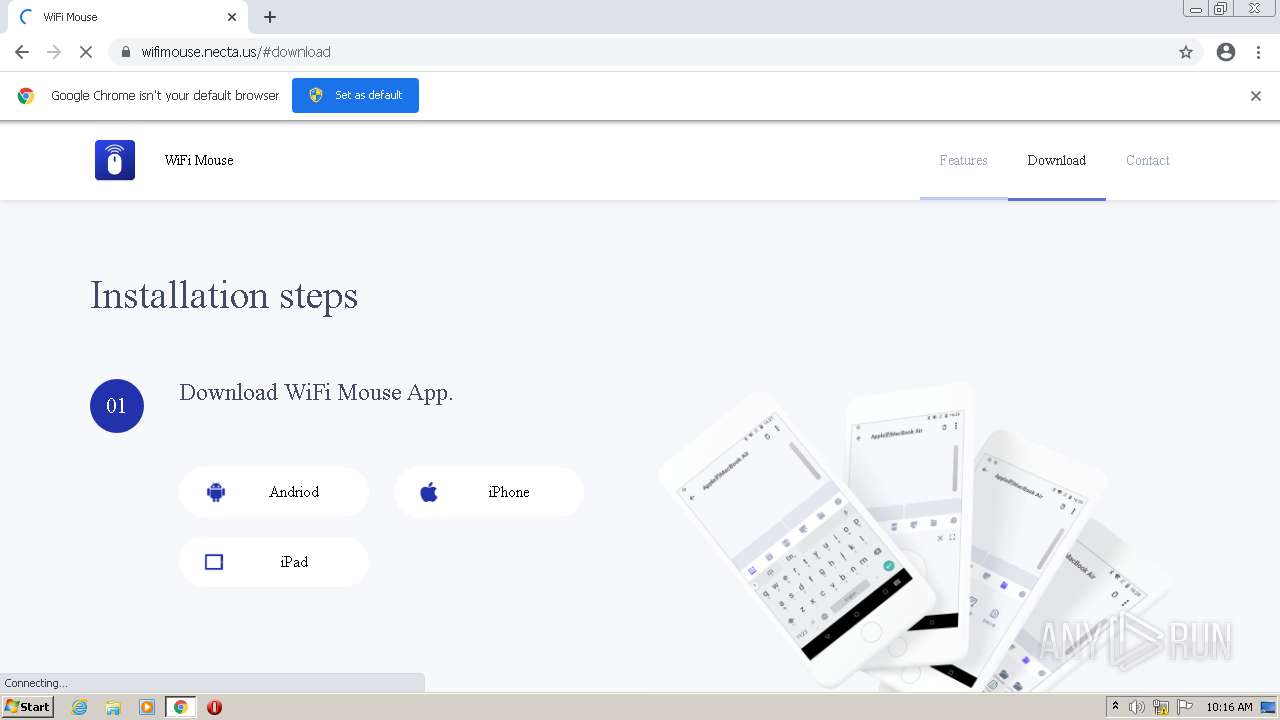Open volume control in system tray
The image size is (1280, 720).
1137,707
